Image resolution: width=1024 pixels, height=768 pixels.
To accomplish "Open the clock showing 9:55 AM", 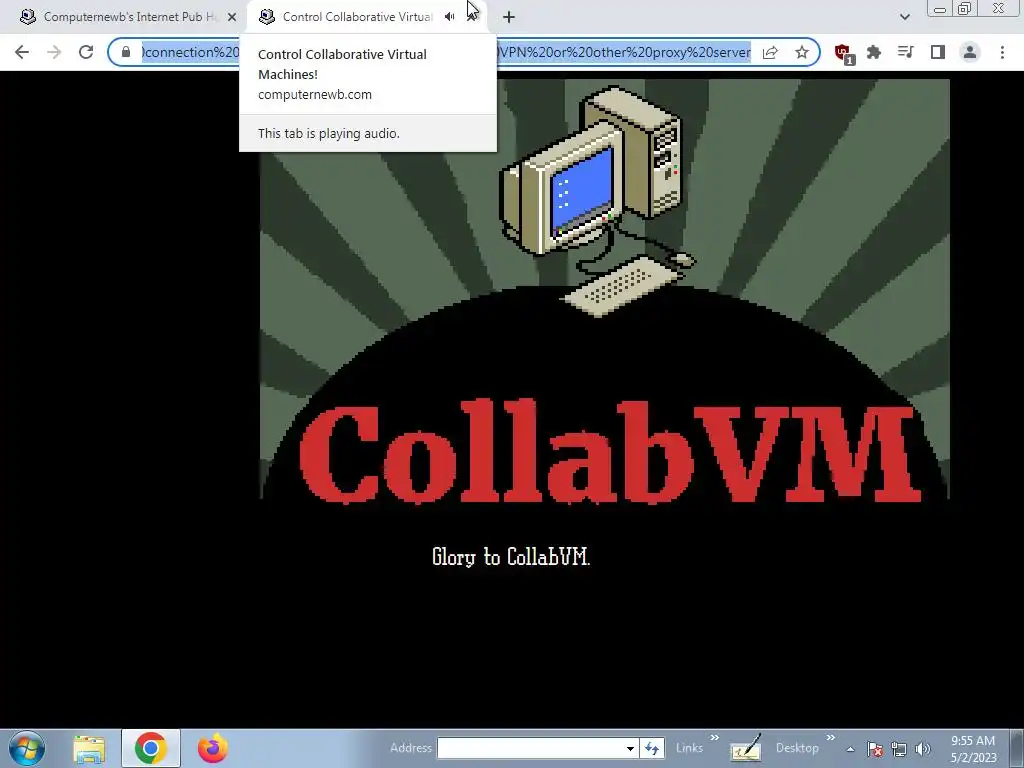I will click(973, 749).
